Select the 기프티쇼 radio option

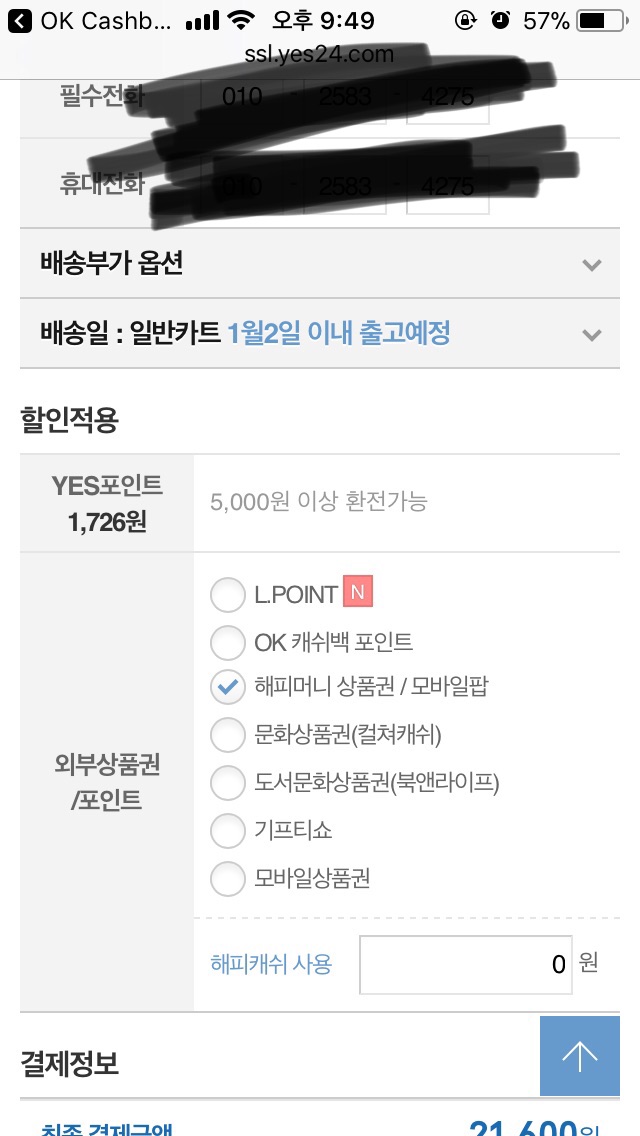(228, 830)
